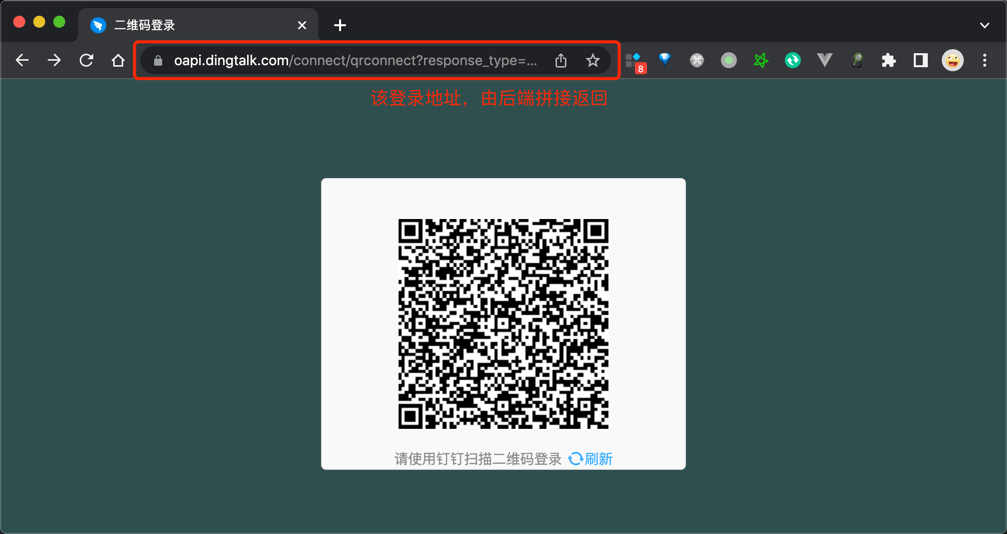Click the green star extension icon
Image resolution: width=1007 pixels, height=534 pixels.
[x=760, y=61]
